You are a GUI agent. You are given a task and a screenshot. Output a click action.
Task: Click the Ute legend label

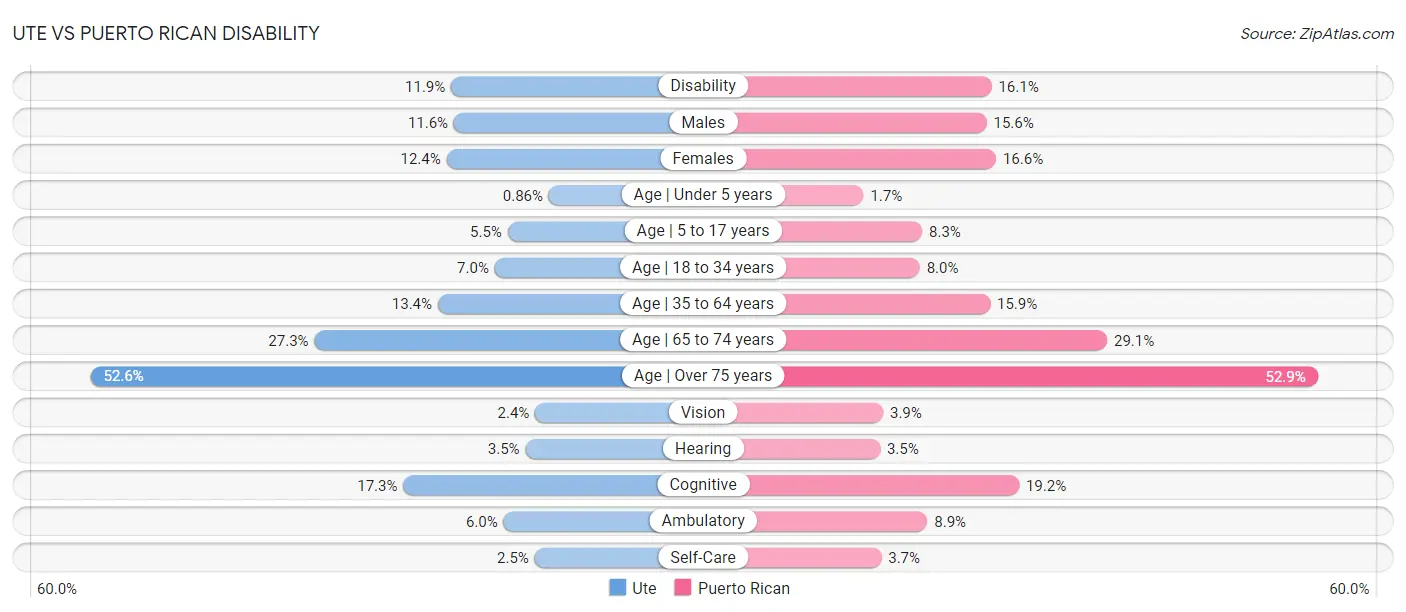645,588
